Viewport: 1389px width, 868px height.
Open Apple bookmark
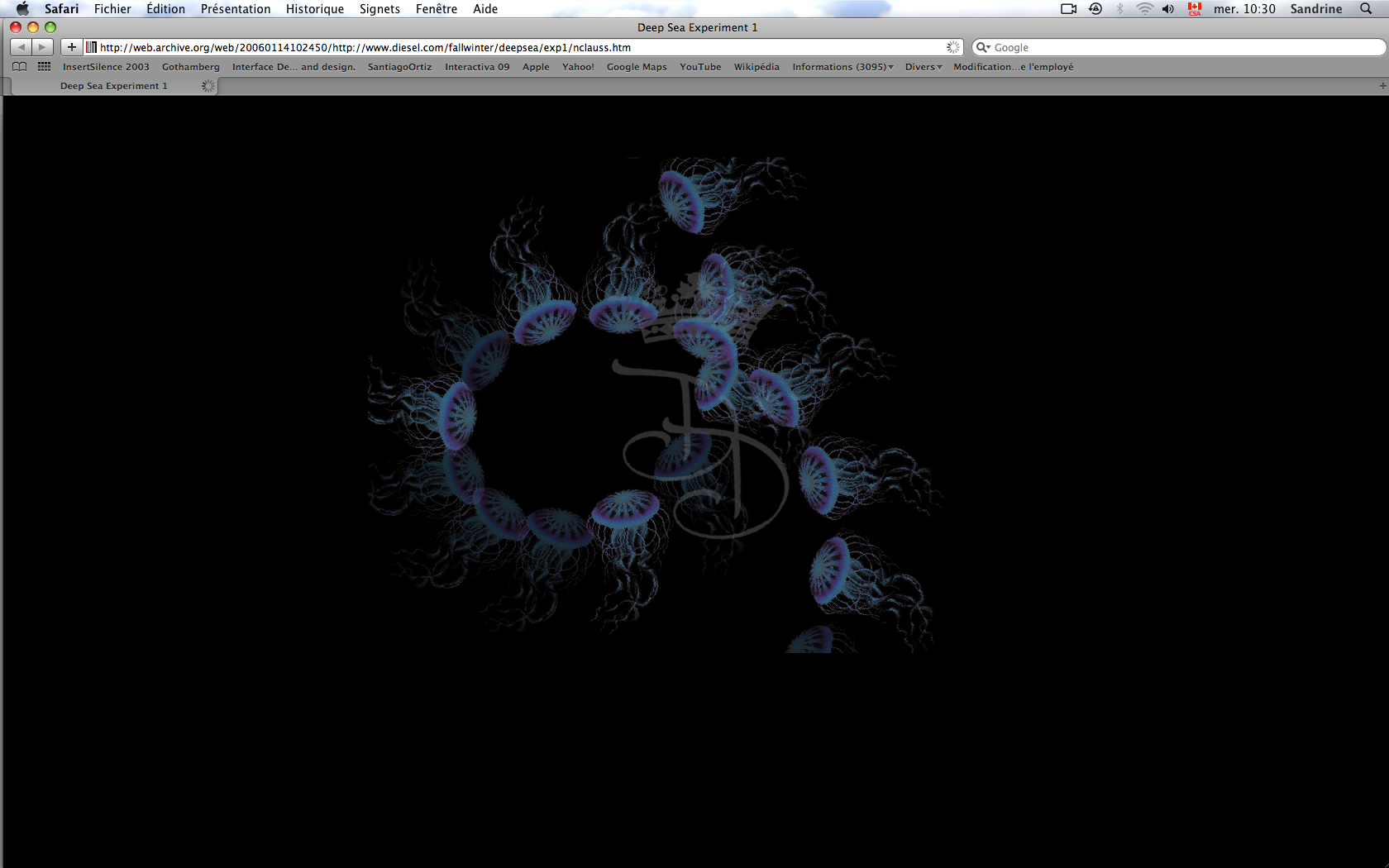(x=536, y=67)
